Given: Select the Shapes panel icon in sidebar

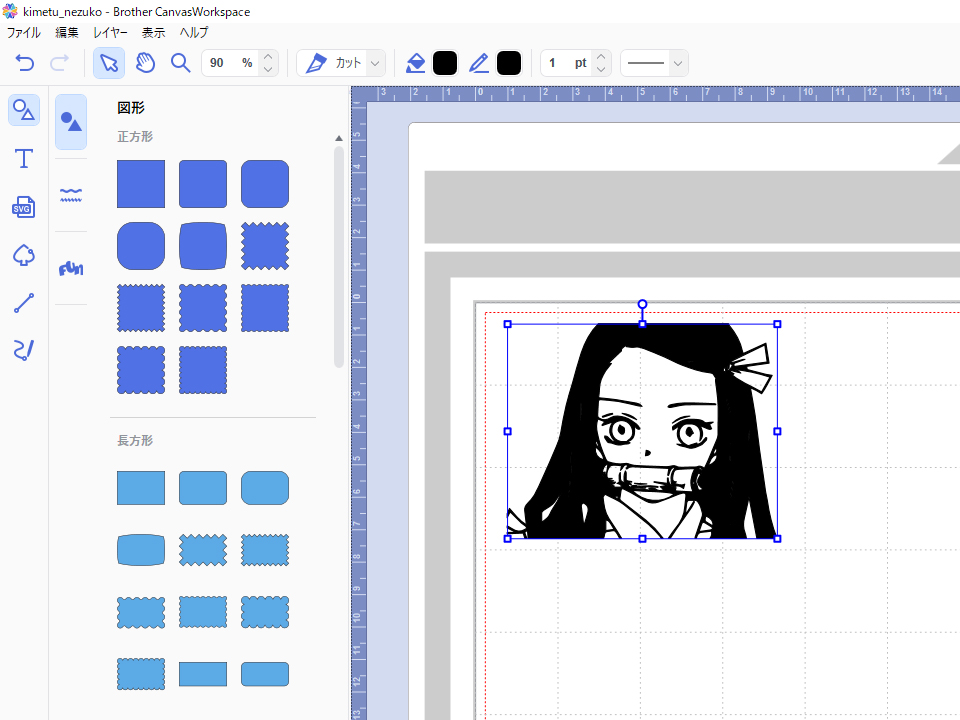Looking at the screenshot, I should [24, 110].
